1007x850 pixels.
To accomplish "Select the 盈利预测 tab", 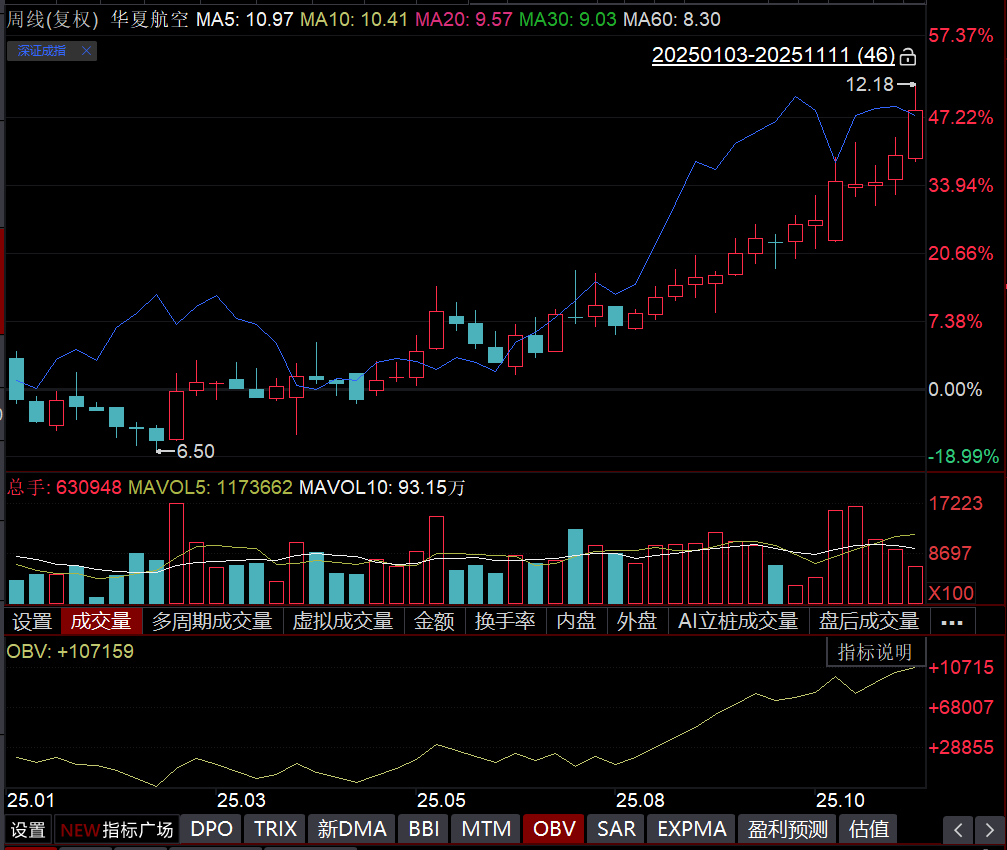I will (x=789, y=829).
